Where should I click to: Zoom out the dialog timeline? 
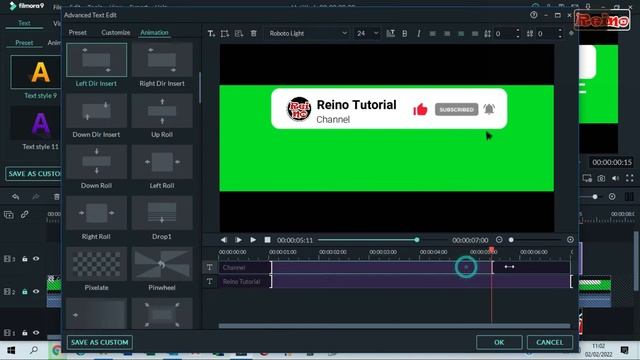[x=499, y=240]
